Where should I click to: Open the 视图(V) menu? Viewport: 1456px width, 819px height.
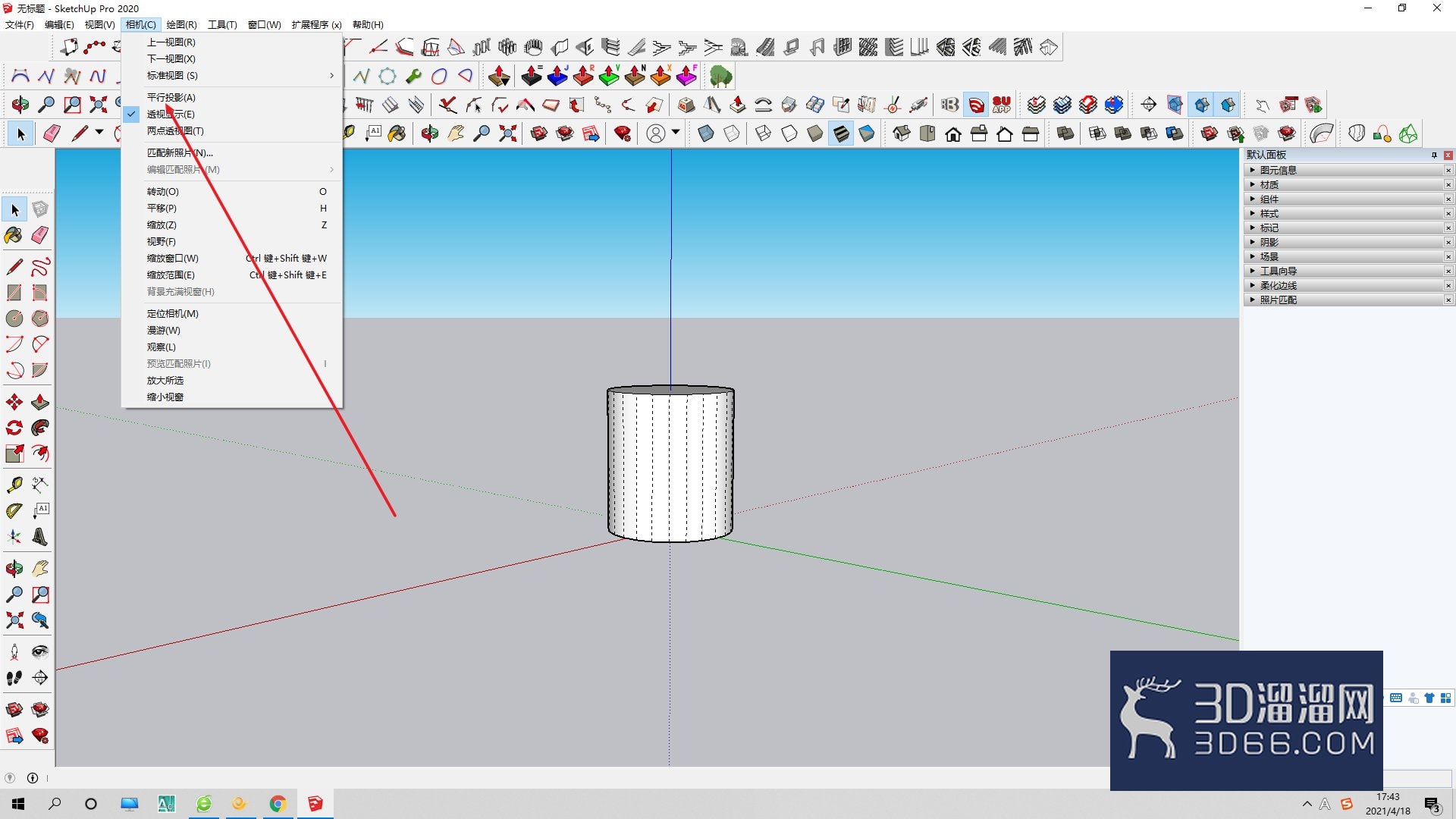pos(99,25)
